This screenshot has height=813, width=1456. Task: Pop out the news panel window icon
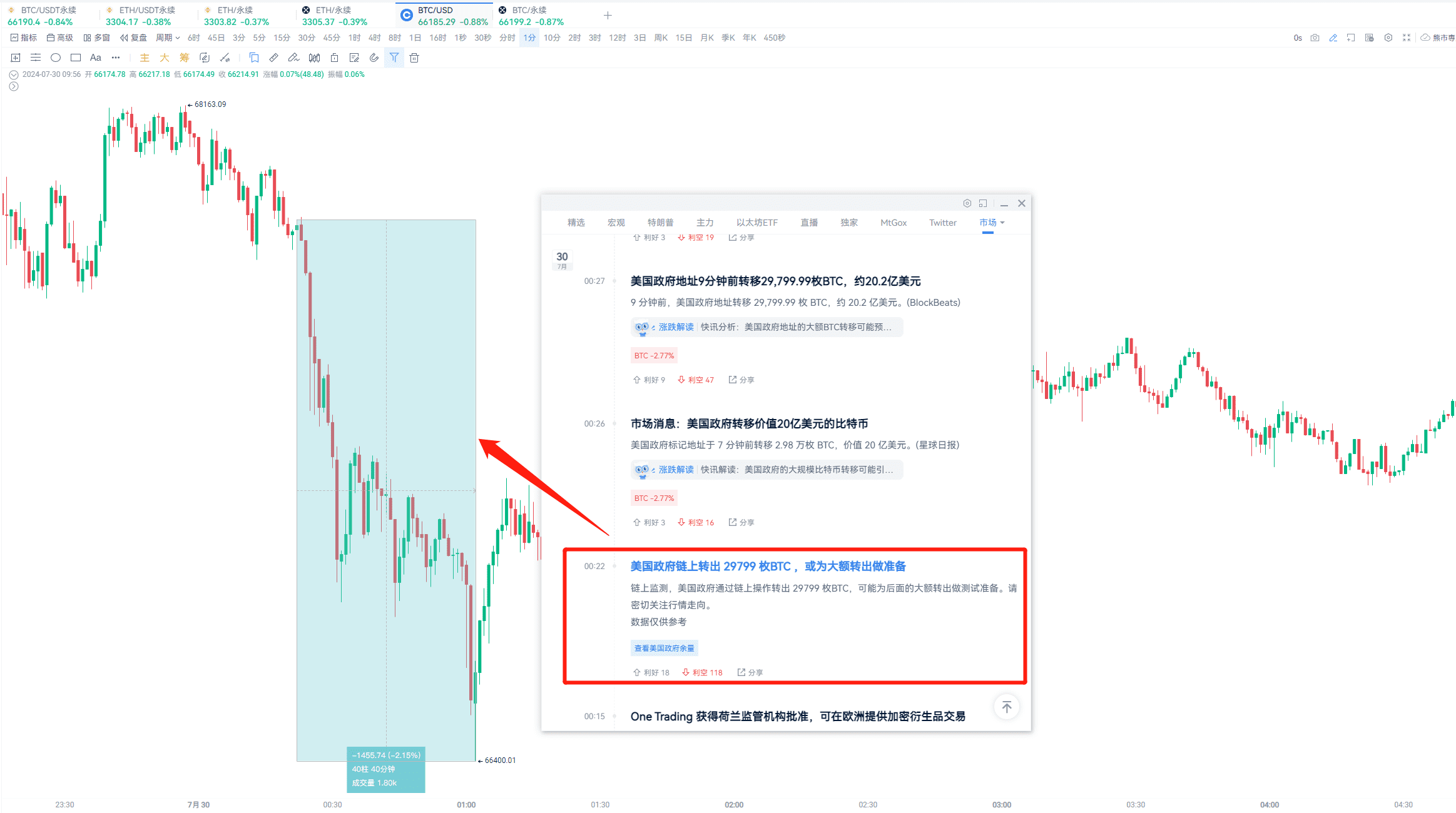[983, 203]
